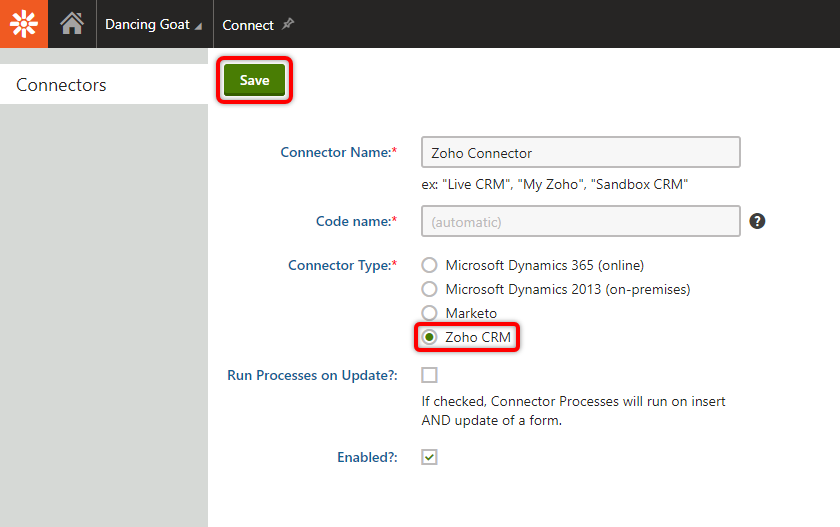Choose Microsoft Dynamics 365 (online) type
Screen dimensions: 840x527
click(429, 265)
